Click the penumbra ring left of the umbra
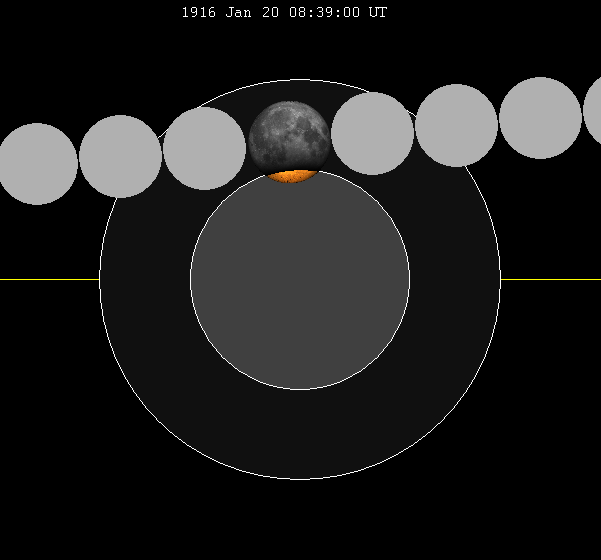The image size is (601, 560). click(x=145, y=280)
